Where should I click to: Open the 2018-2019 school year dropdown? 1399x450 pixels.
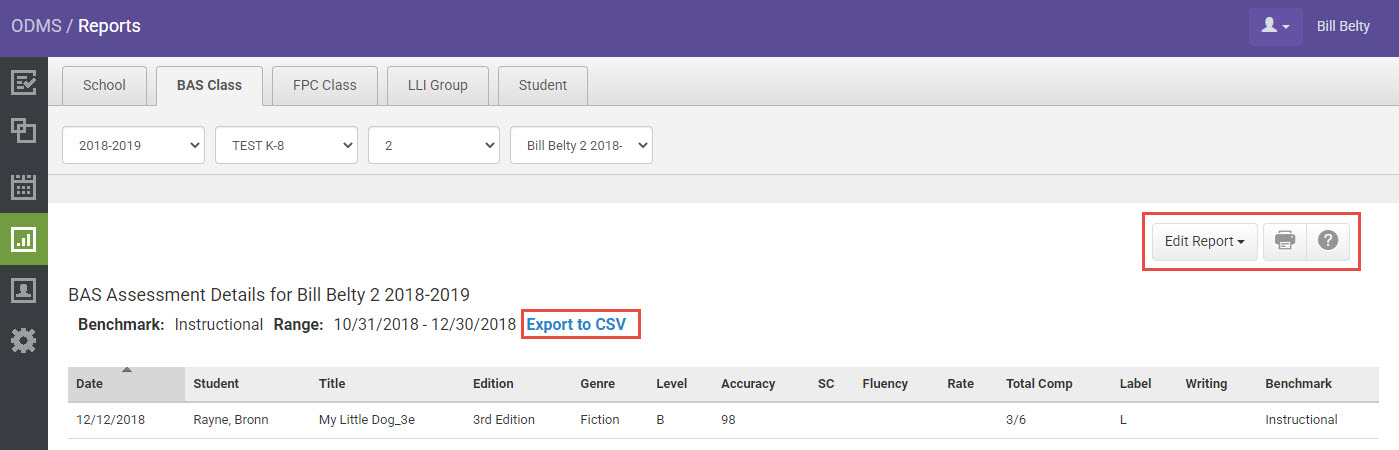(133, 145)
